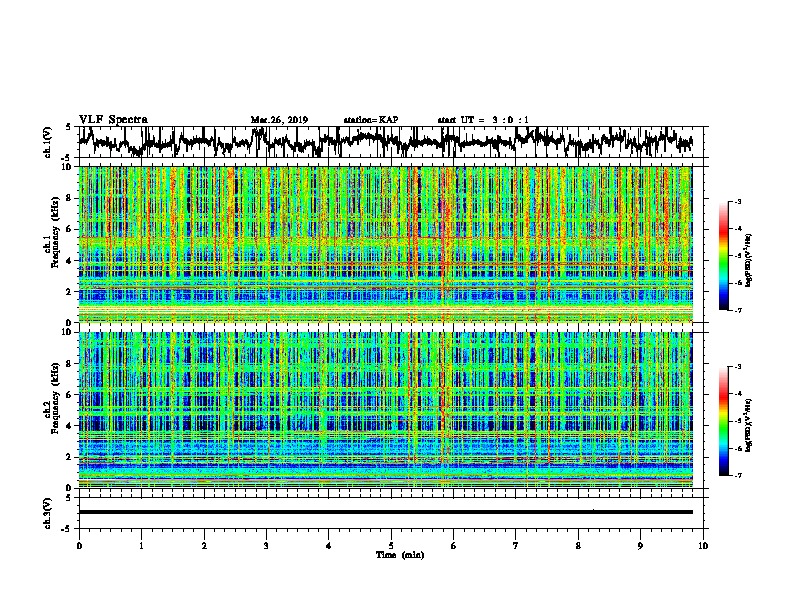Viewport: 792px width, 612px height.
Task: Click the "-7" value on ch.1 colorbar
Action: 737,310
